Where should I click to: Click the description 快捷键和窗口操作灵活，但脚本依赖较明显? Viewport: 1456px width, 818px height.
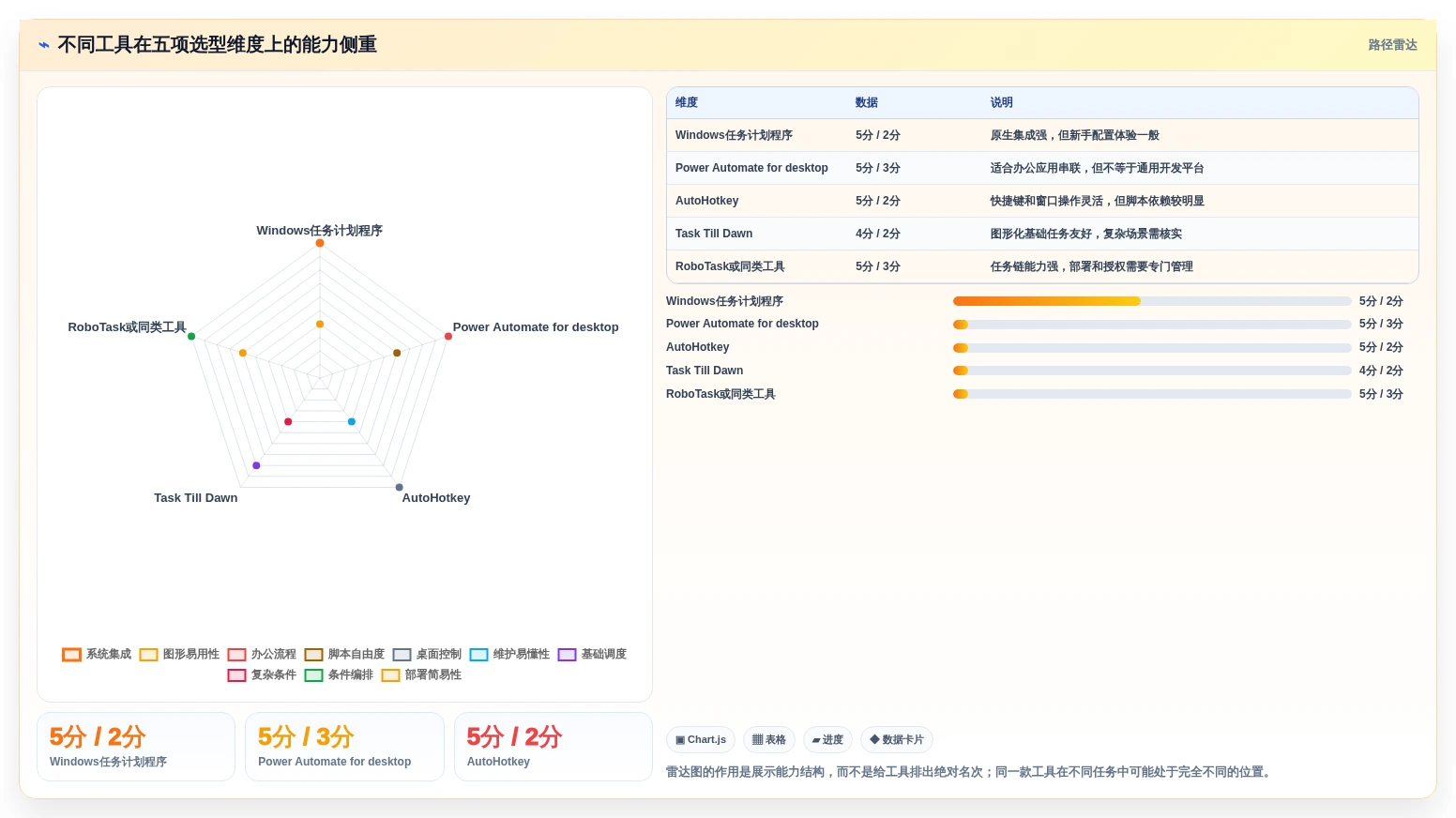pos(1098,201)
